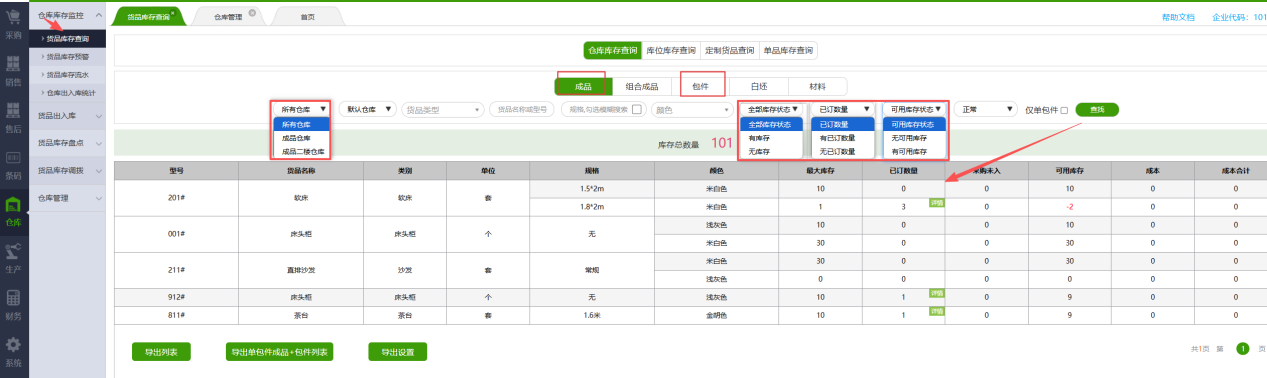Tick the 仅单包件 checkbox
Viewport: 1267px width, 378px height.
coord(1064,110)
